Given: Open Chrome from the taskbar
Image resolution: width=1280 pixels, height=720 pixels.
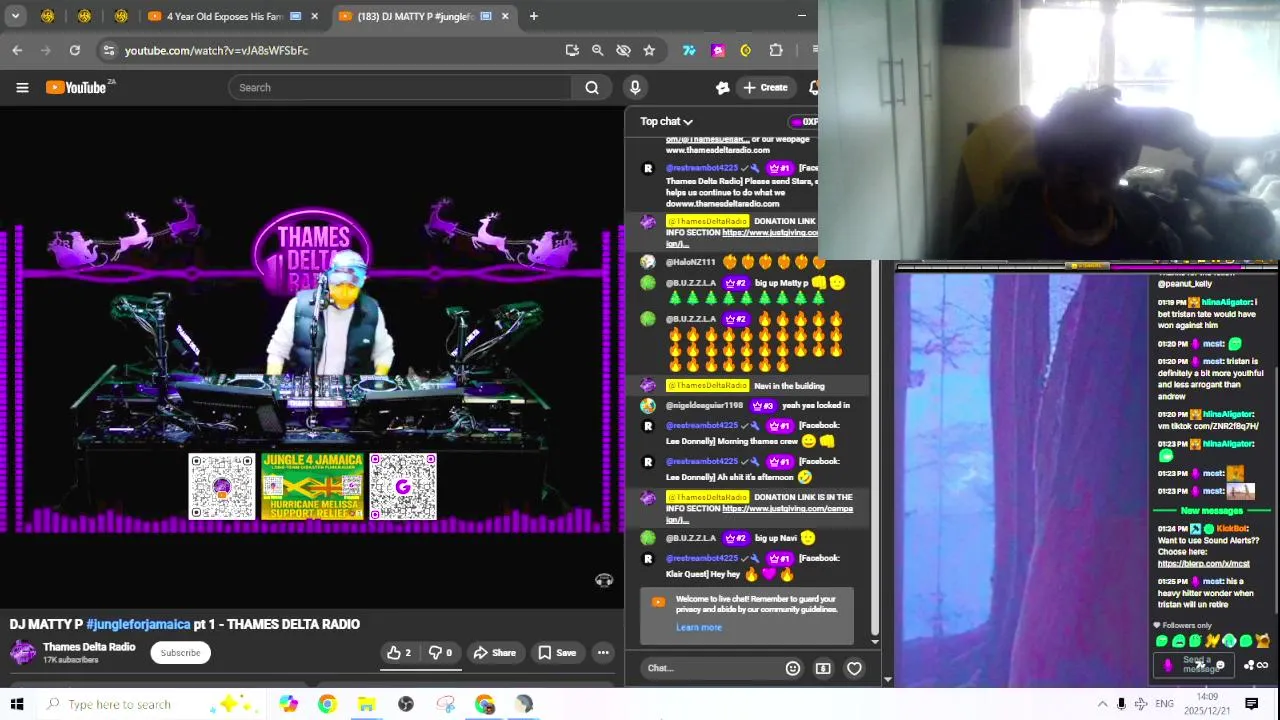Looking at the screenshot, I should click(x=327, y=704).
